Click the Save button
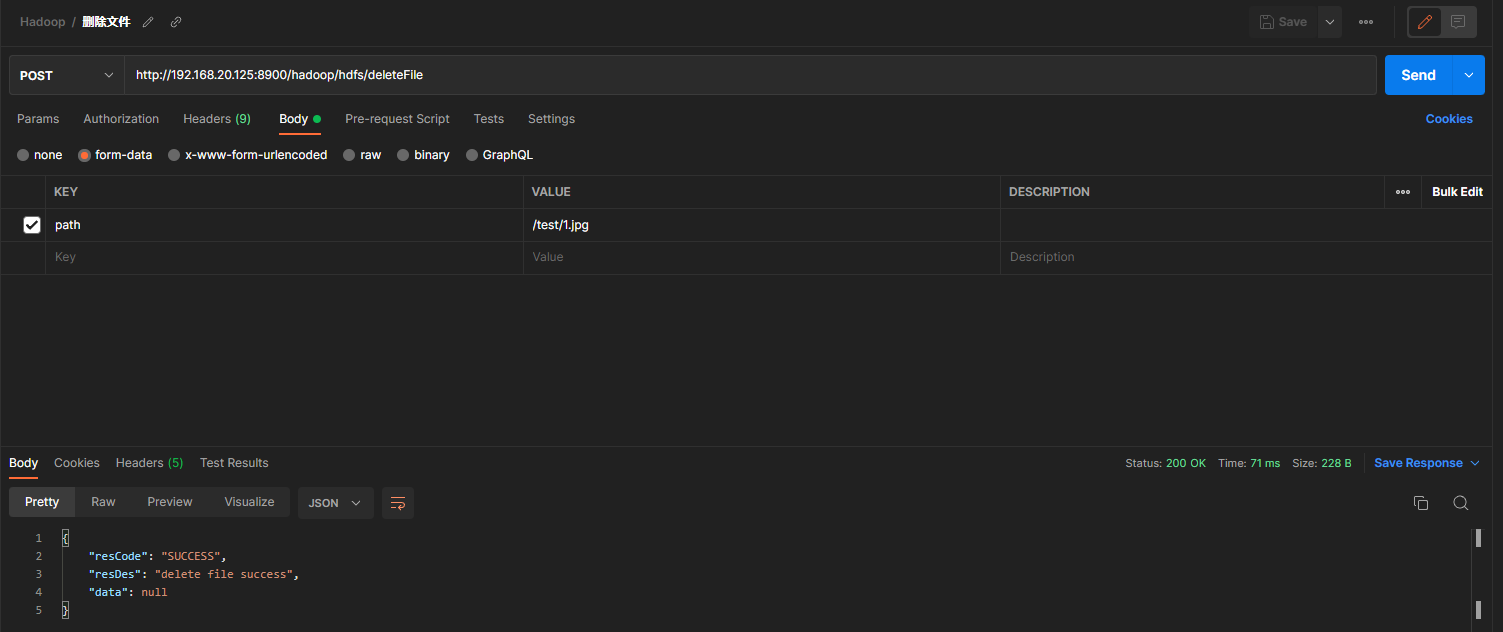 pyautogui.click(x=1283, y=22)
